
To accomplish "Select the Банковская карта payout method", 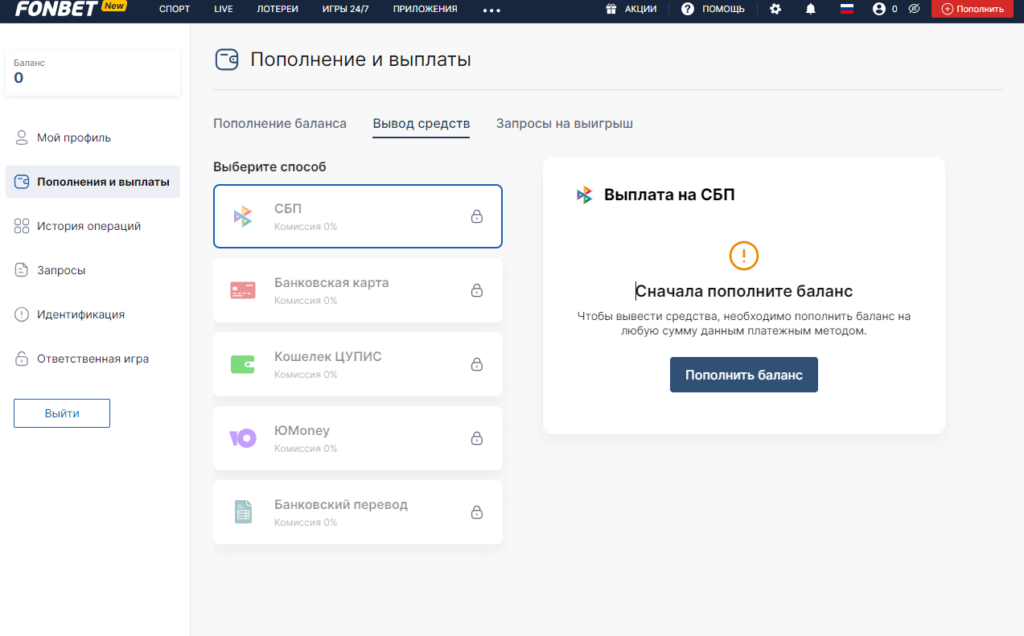I will tap(358, 290).
